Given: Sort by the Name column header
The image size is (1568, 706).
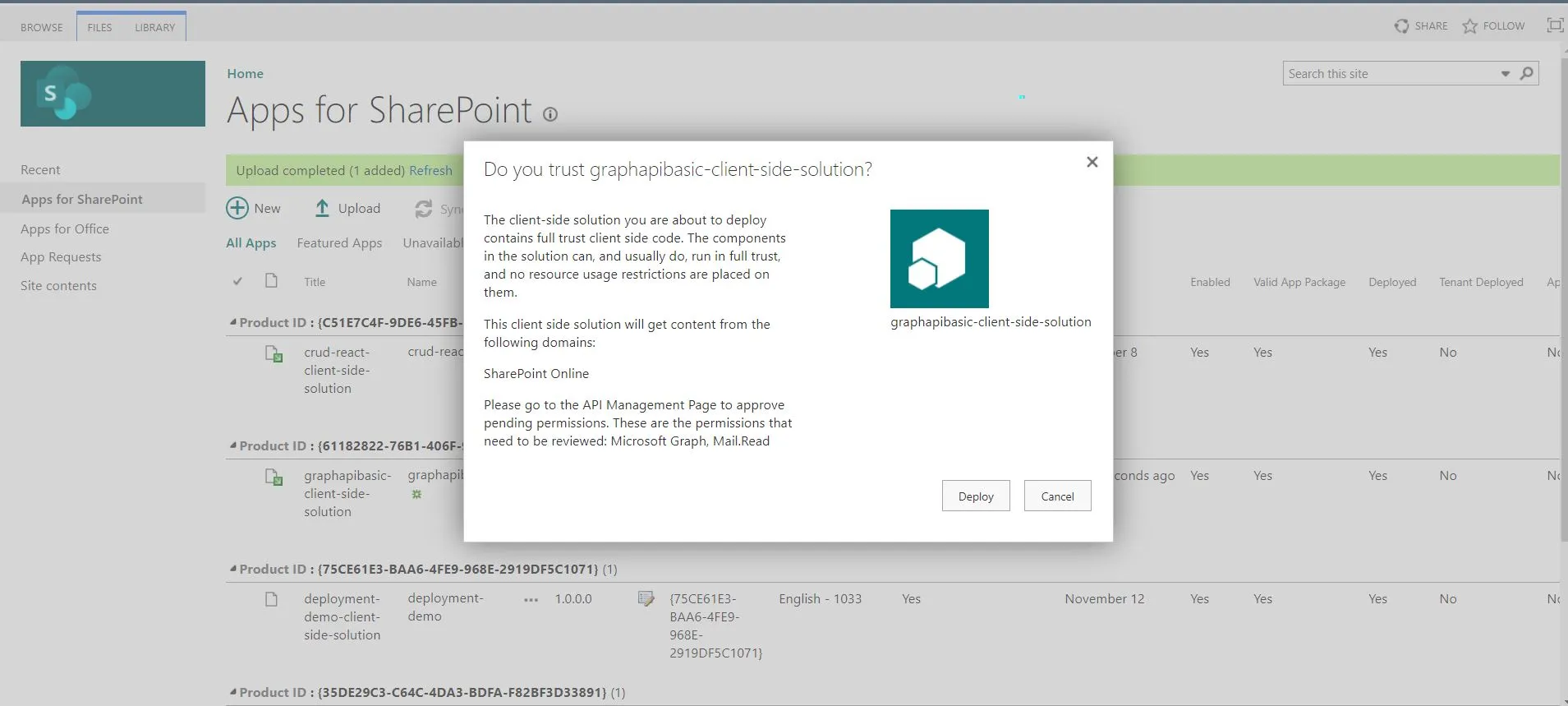Looking at the screenshot, I should 422,282.
